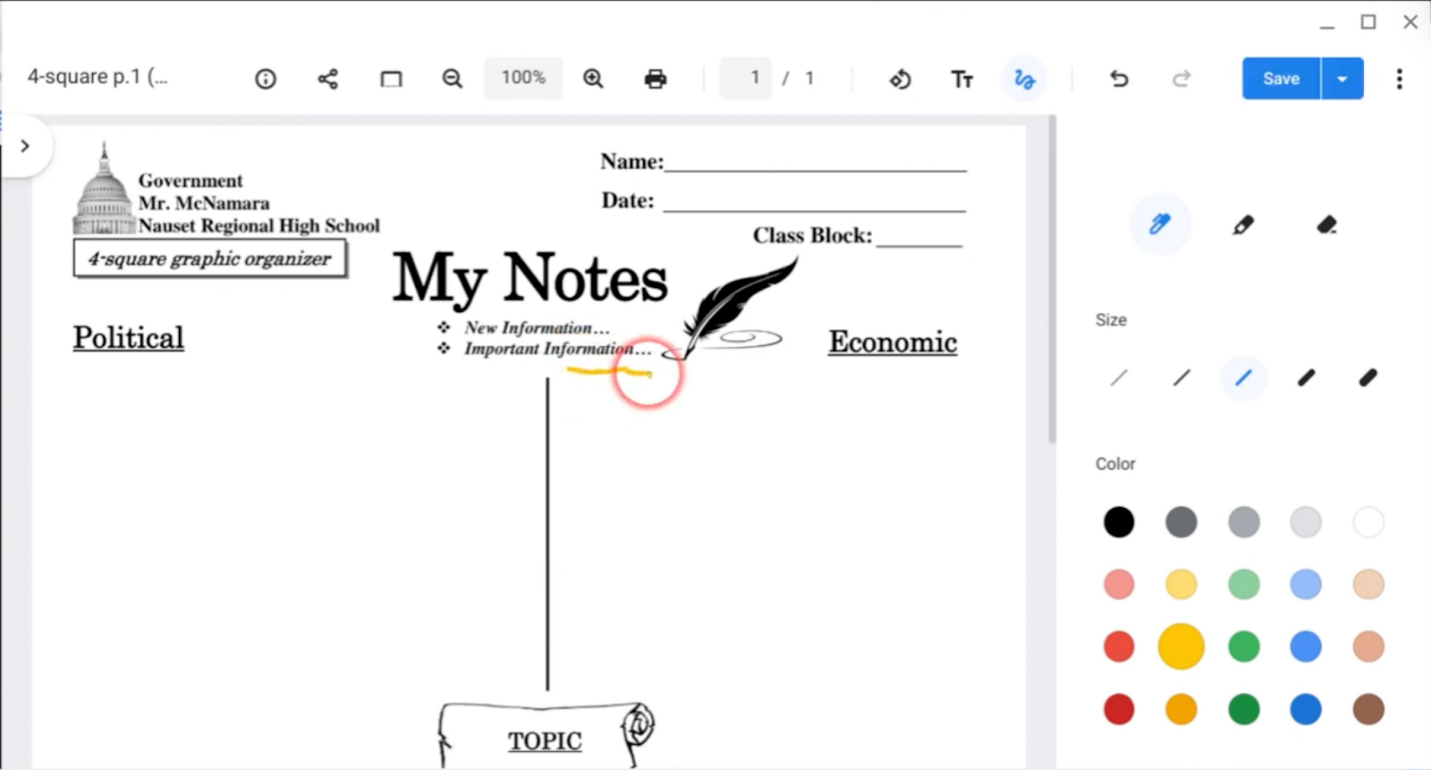Image resolution: width=1431 pixels, height=770 pixels.
Task: Open the document info panel
Action: (265, 78)
